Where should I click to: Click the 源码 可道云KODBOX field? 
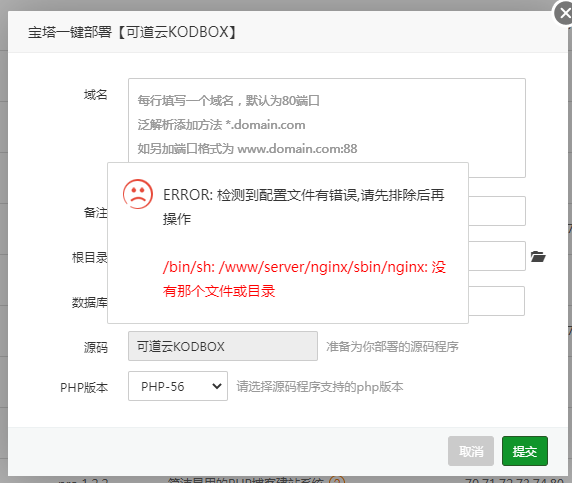[223, 346]
